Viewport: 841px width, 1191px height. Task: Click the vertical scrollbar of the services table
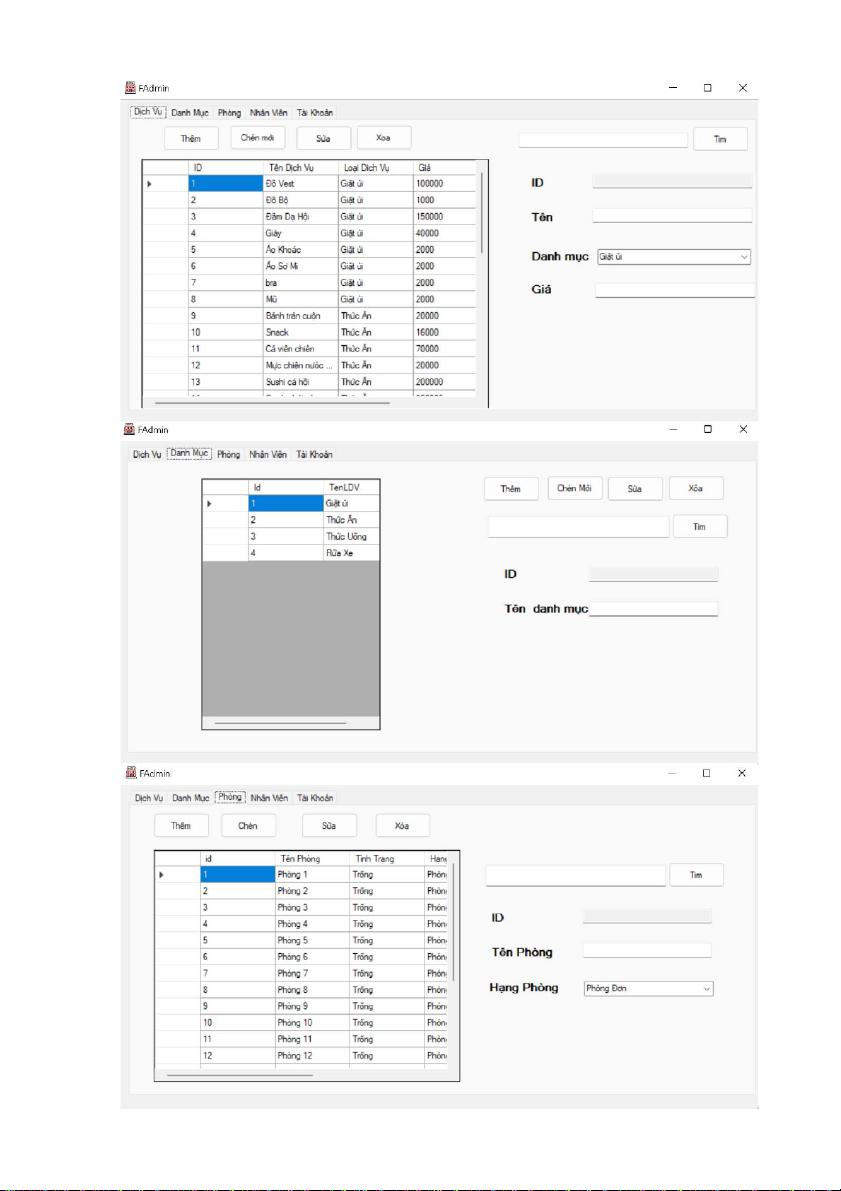click(x=482, y=213)
